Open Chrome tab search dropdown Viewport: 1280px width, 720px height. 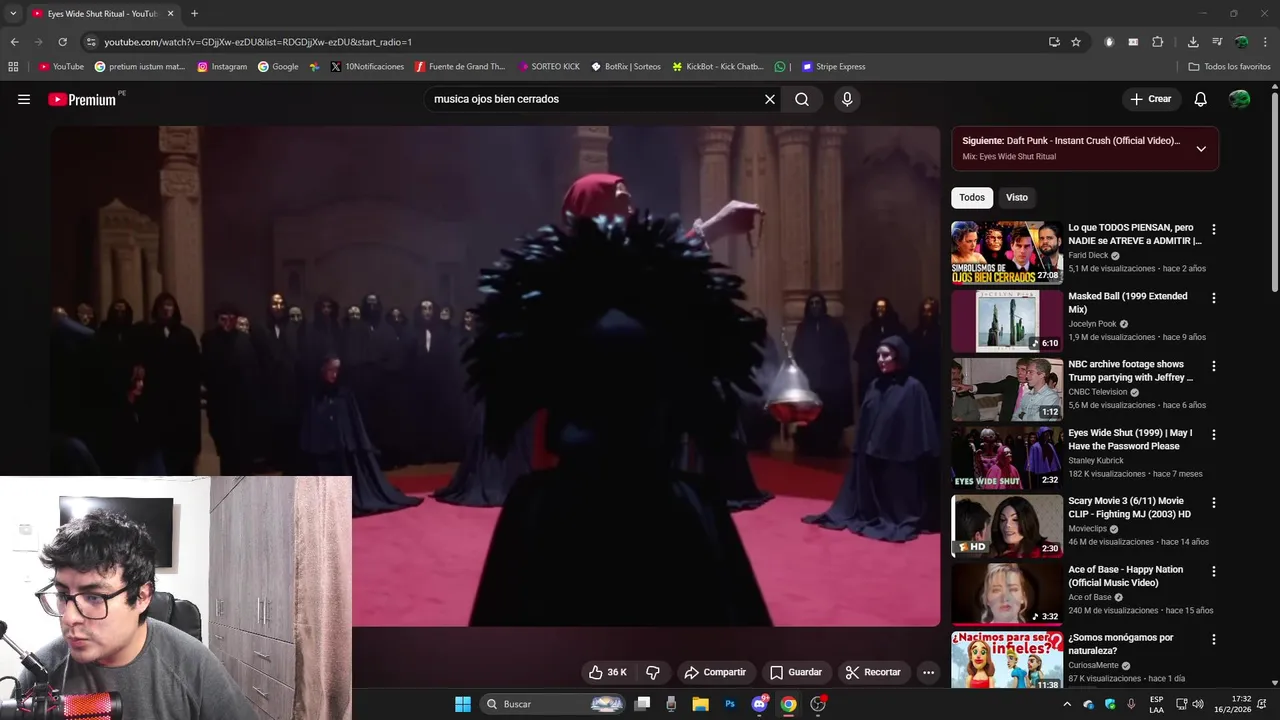click(x=13, y=14)
